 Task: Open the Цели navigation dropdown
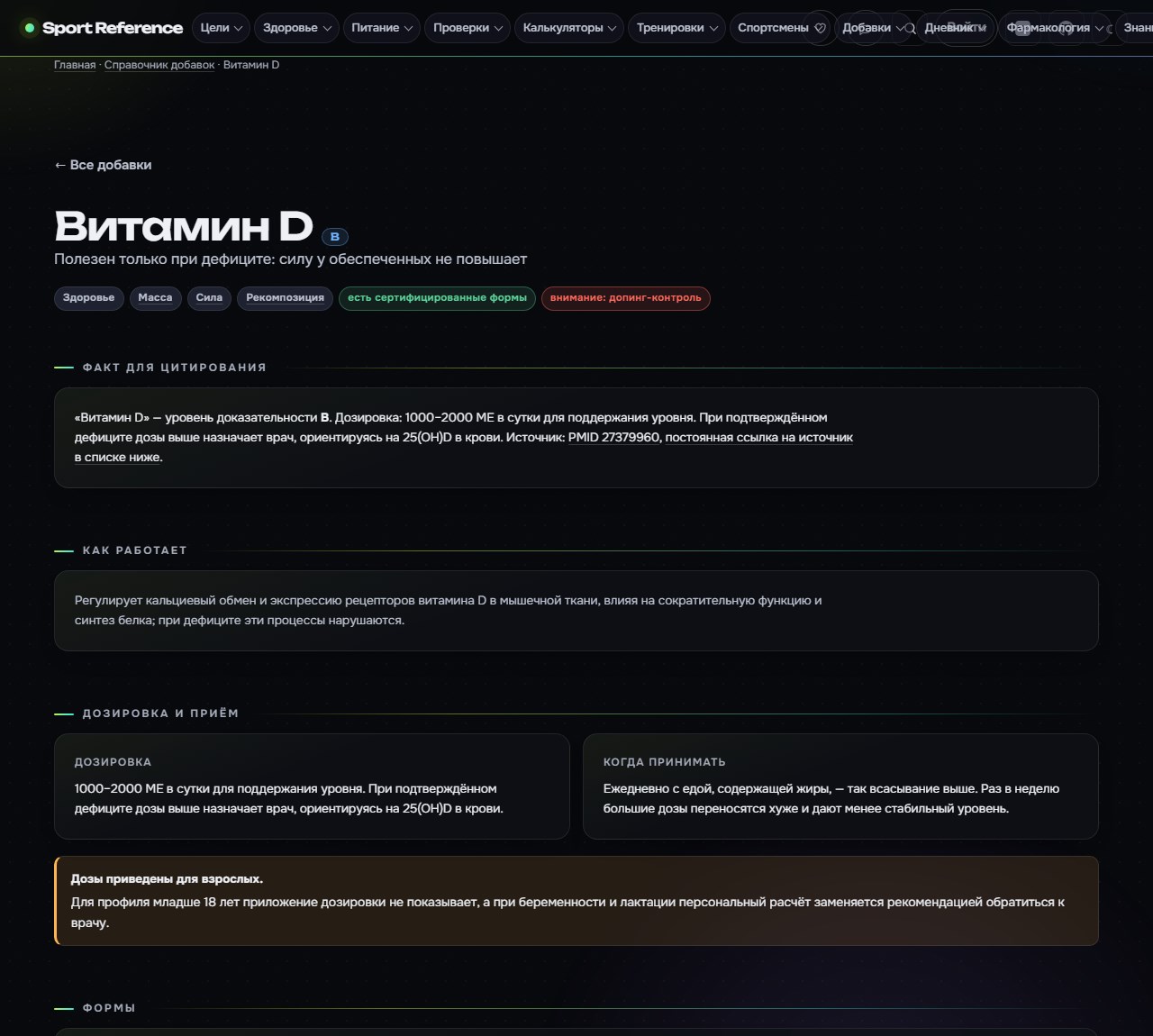pos(222,28)
